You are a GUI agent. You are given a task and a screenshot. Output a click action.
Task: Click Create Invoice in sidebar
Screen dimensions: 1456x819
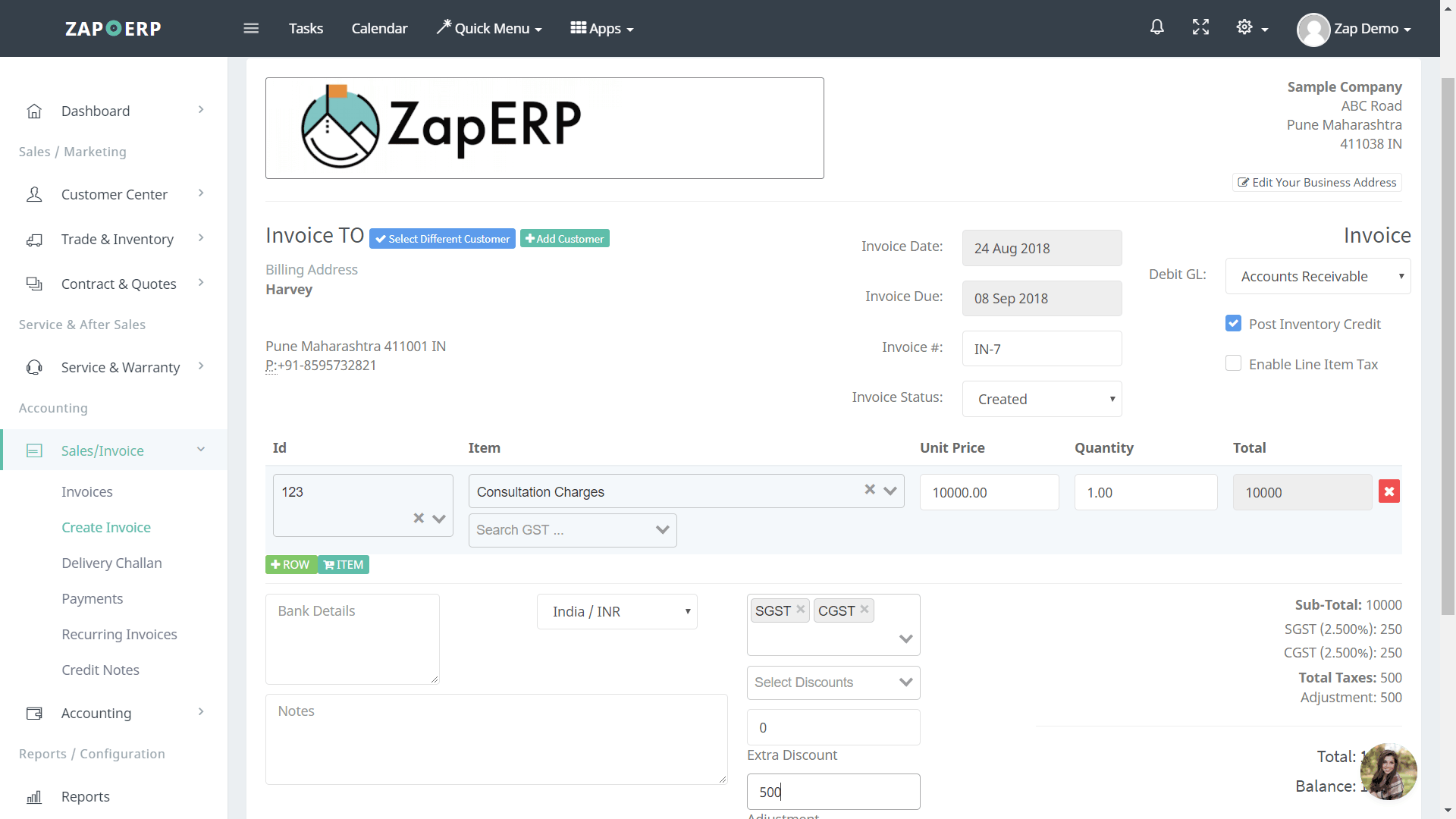106,527
